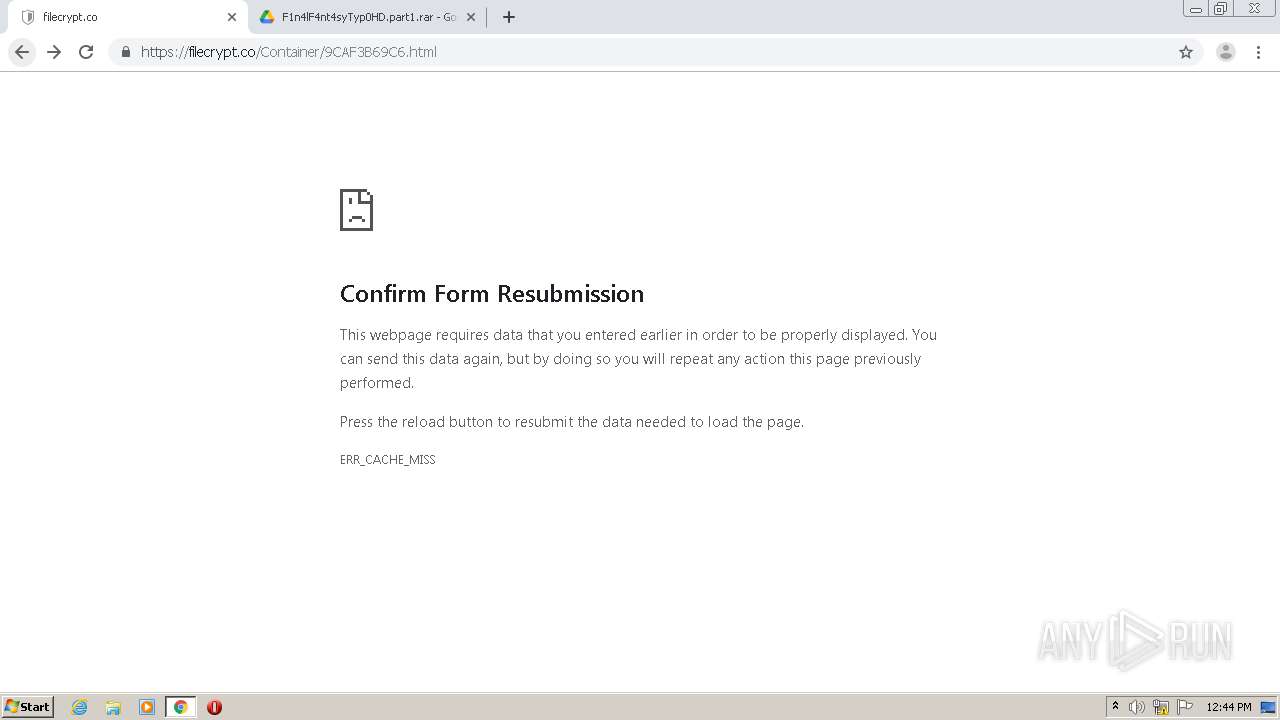The image size is (1280, 720).
Task: Open the volume control in the system tray
Action: (x=1137, y=707)
